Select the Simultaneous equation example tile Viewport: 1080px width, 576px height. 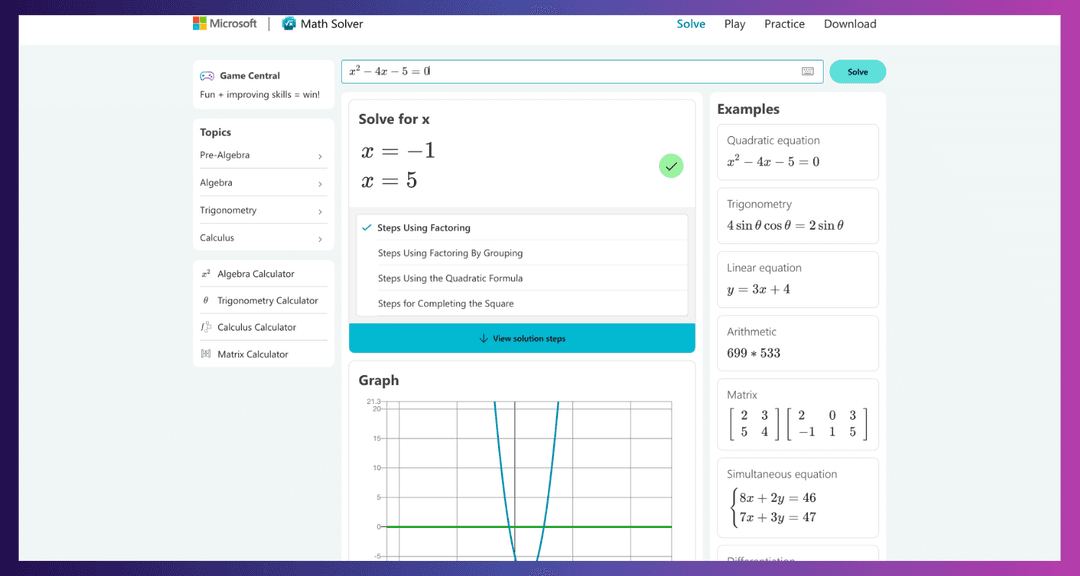[x=797, y=498]
